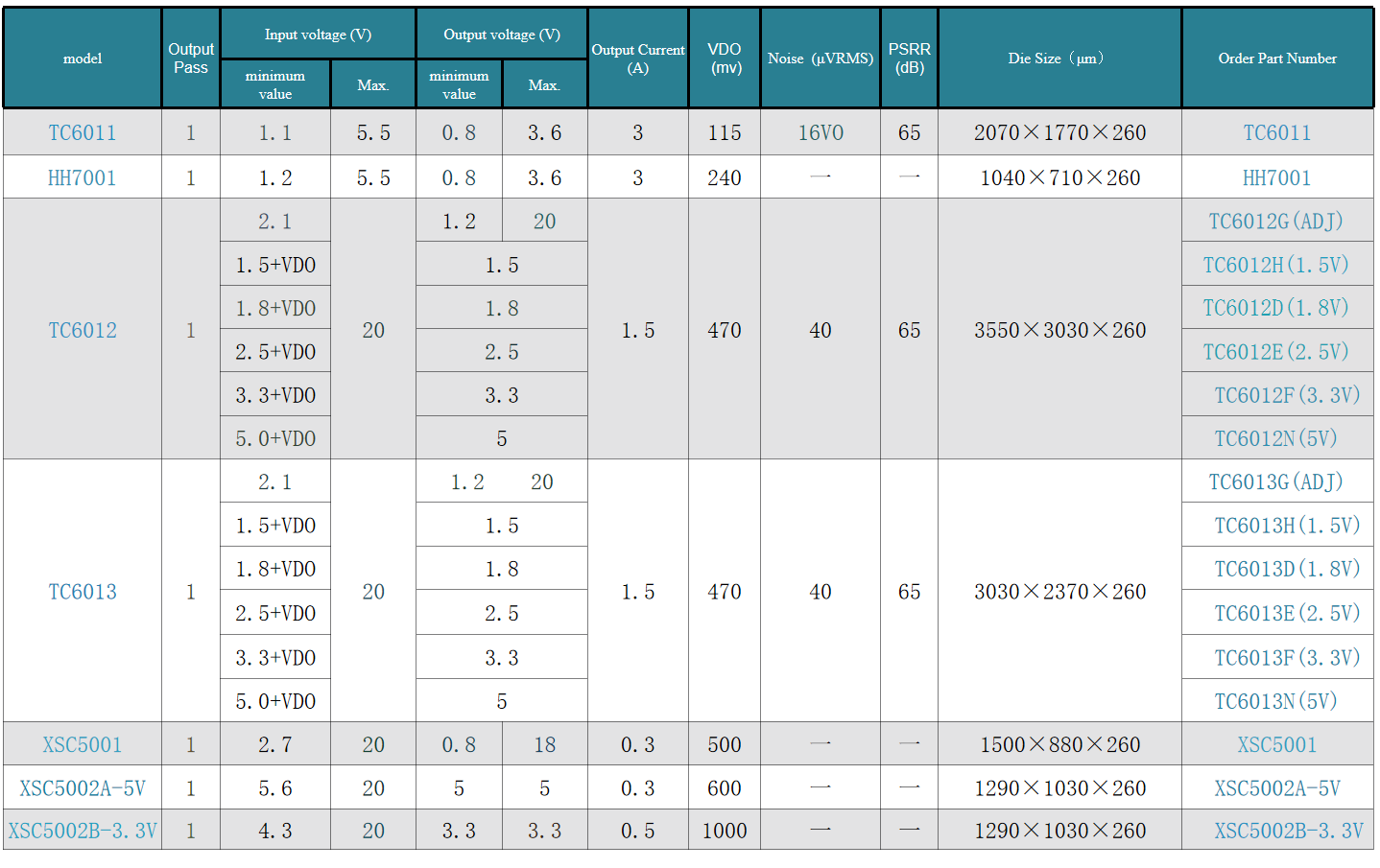1380x868 pixels.
Task: Click the TC6013 model link
Action: 83,592
